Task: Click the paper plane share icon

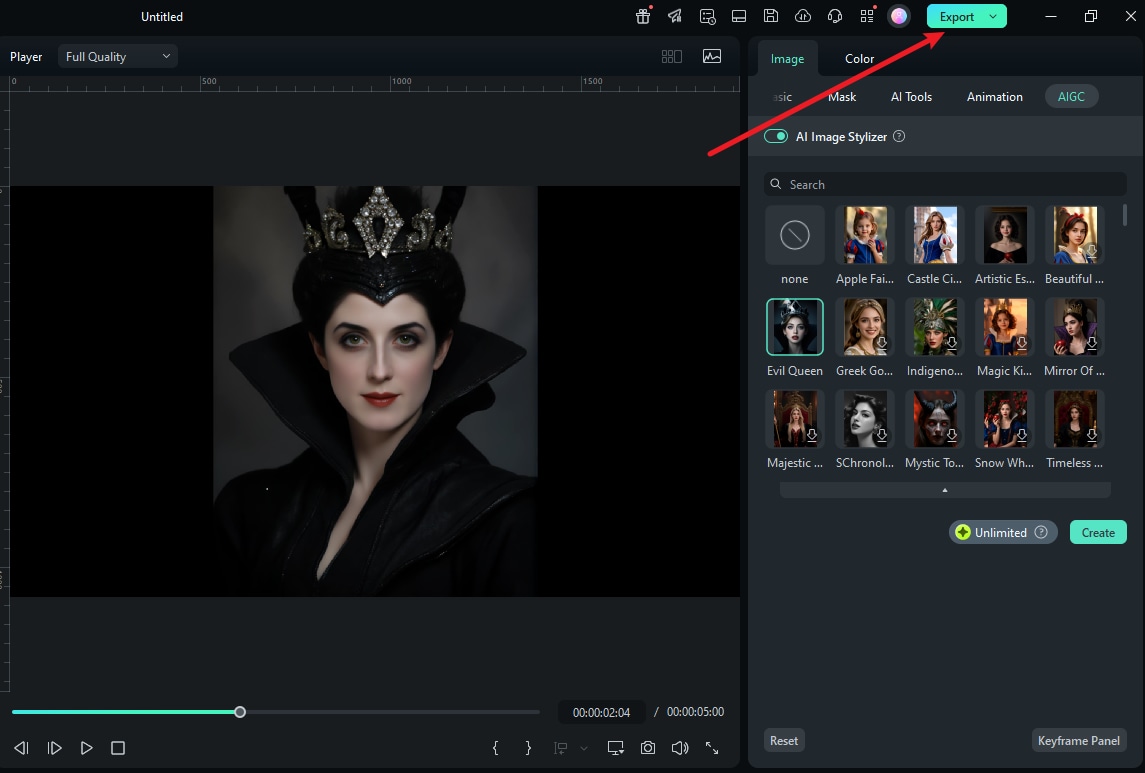Action: point(675,16)
